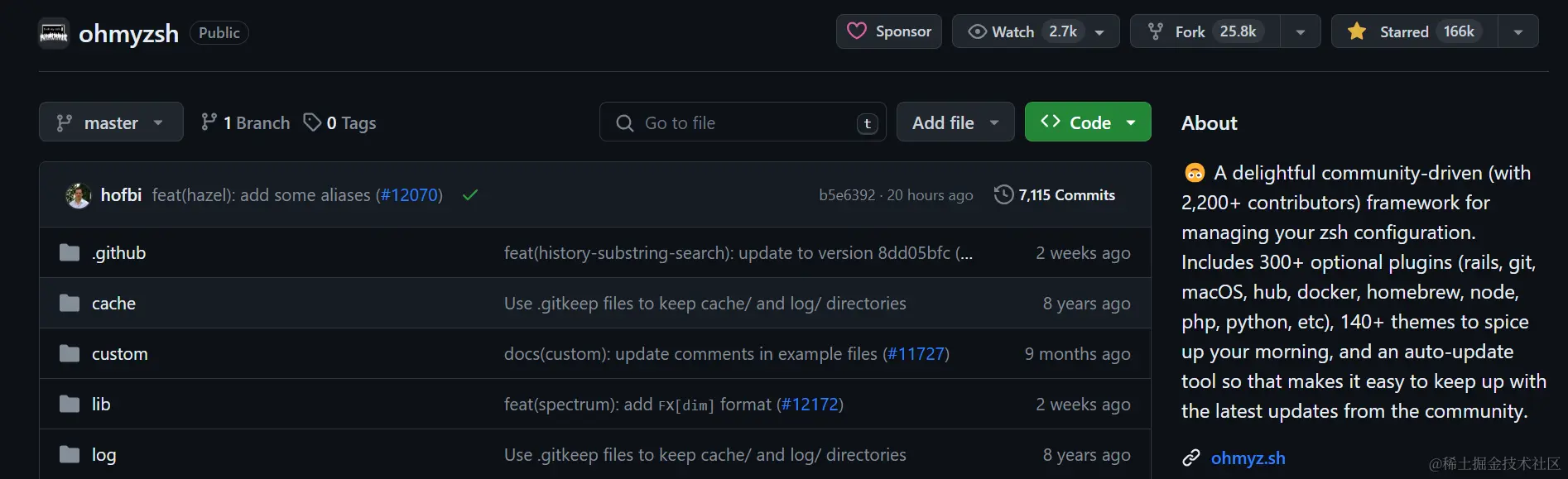Click the green check status icon
The width and height of the screenshot is (1568, 479).
coord(470,195)
